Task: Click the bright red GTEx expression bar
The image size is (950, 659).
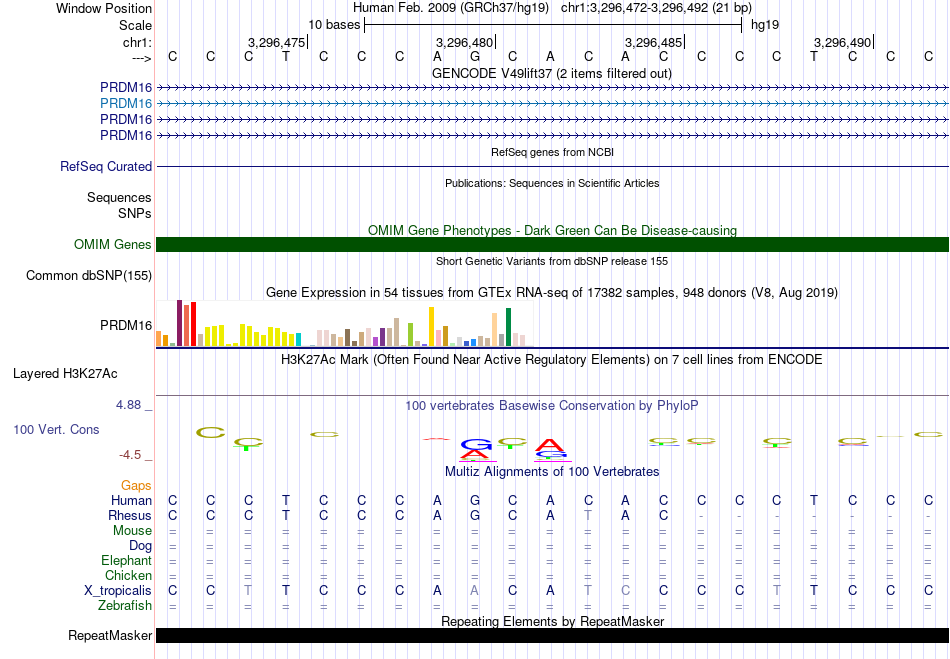Action: [193, 324]
